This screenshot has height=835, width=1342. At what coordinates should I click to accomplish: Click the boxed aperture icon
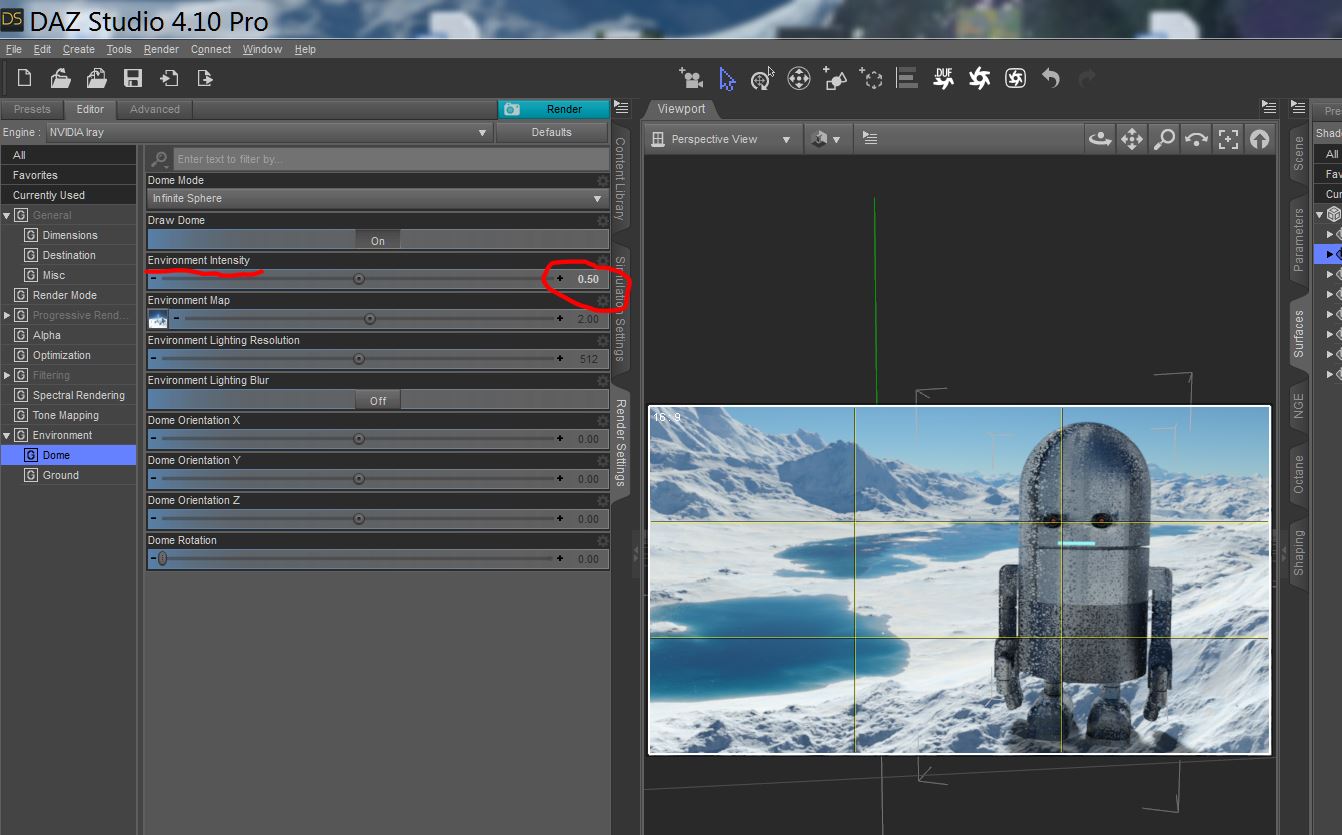coord(1015,78)
